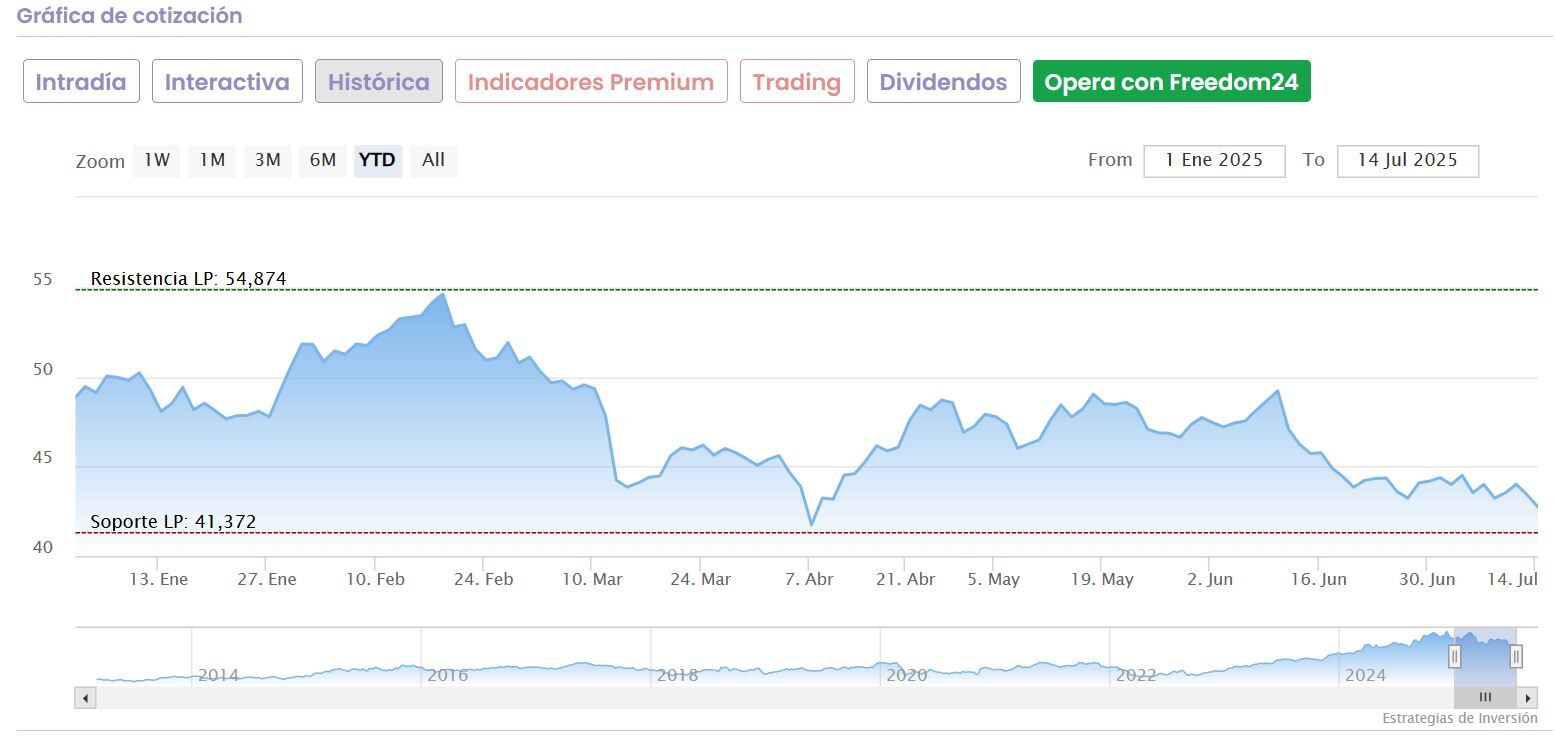Image resolution: width=1555 pixels, height=748 pixels.
Task: Go to the Trading tab
Action: pyautogui.click(x=797, y=82)
